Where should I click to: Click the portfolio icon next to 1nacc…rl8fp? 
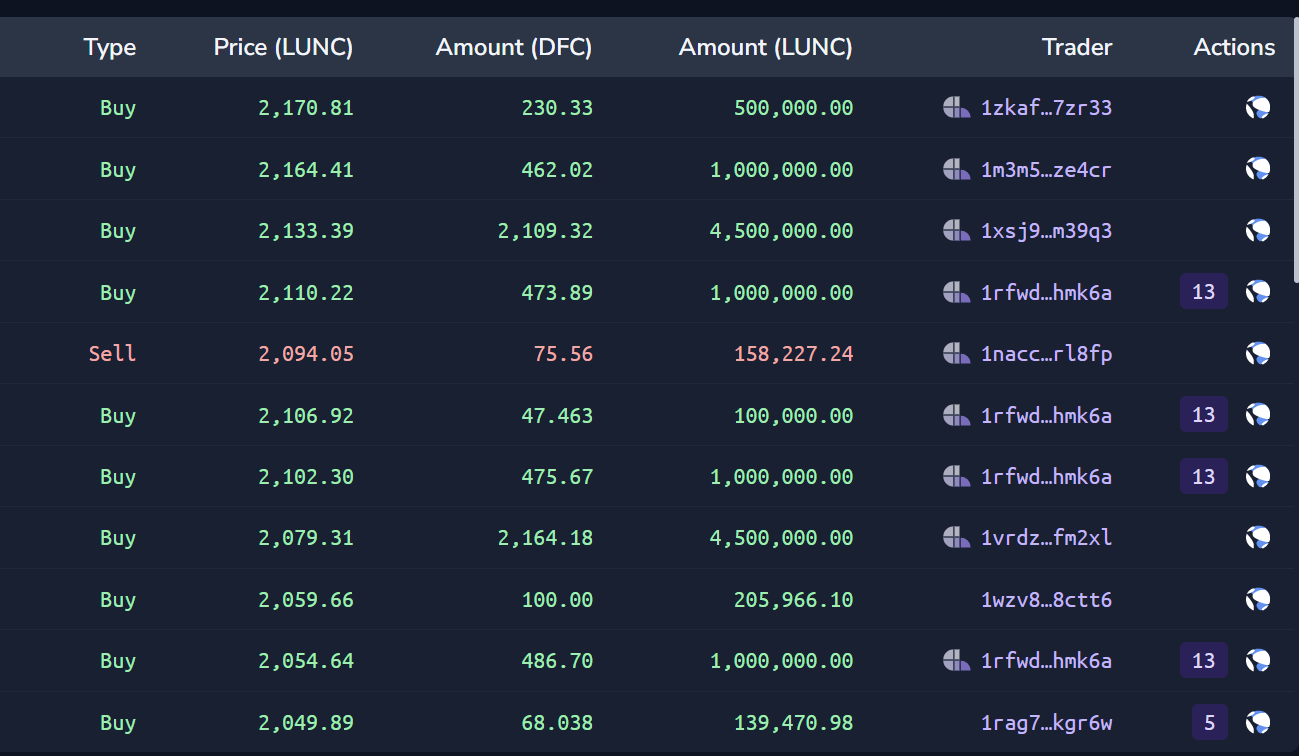click(x=956, y=353)
